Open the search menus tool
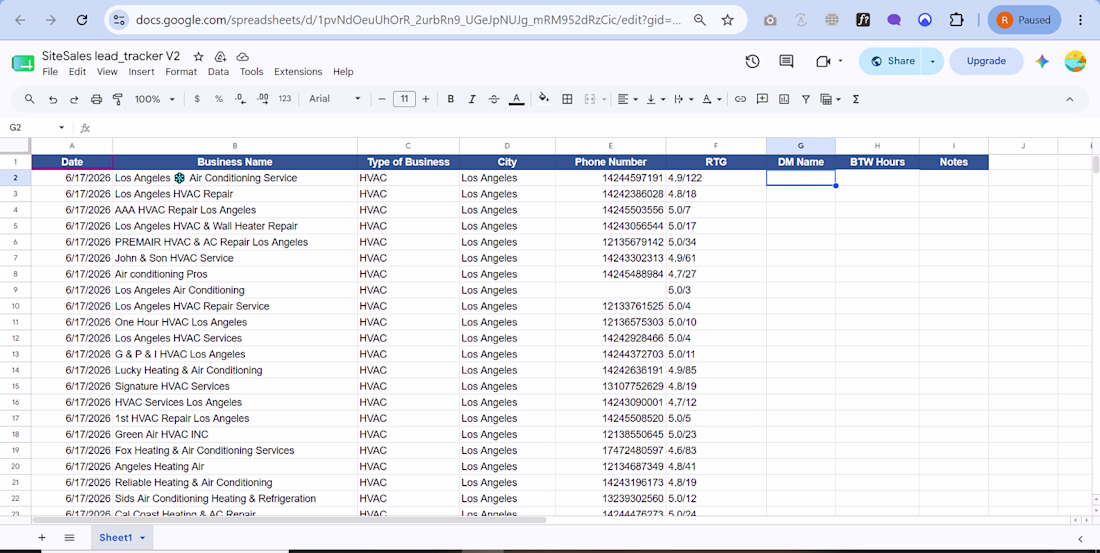Image resolution: width=1100 pixels, height=553 pixels. tap(29, 99)
